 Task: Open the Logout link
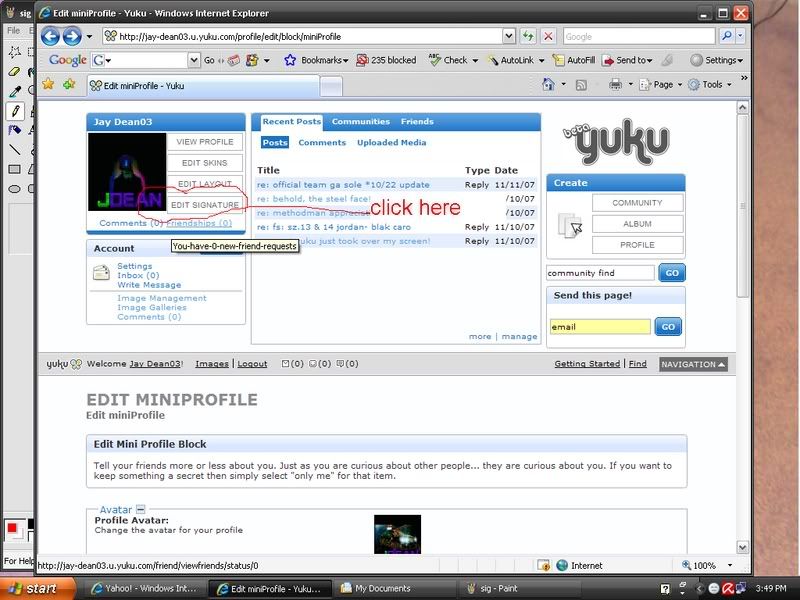[252, 364]
